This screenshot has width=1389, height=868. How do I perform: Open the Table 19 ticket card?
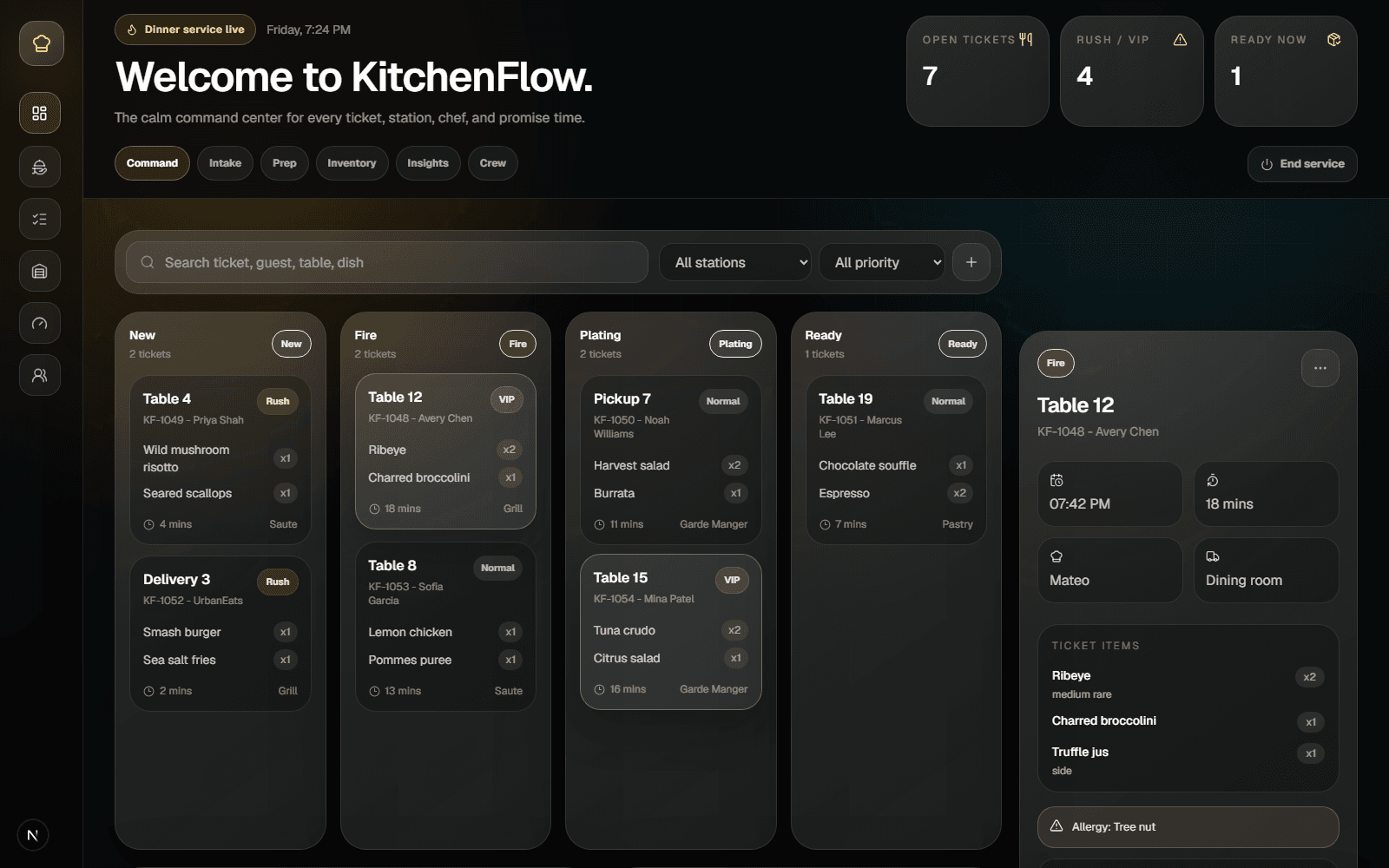pyautogui.click(x=896, y=460)
